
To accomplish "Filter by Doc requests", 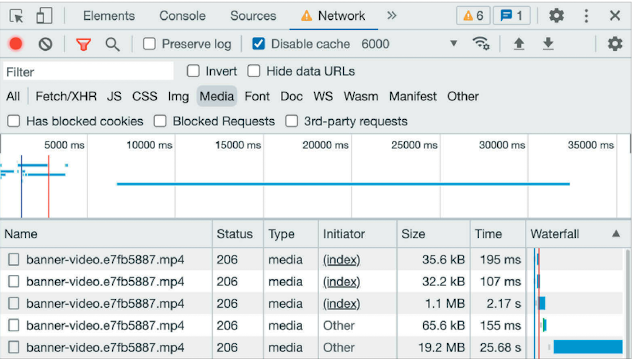I will click(291, 96).
